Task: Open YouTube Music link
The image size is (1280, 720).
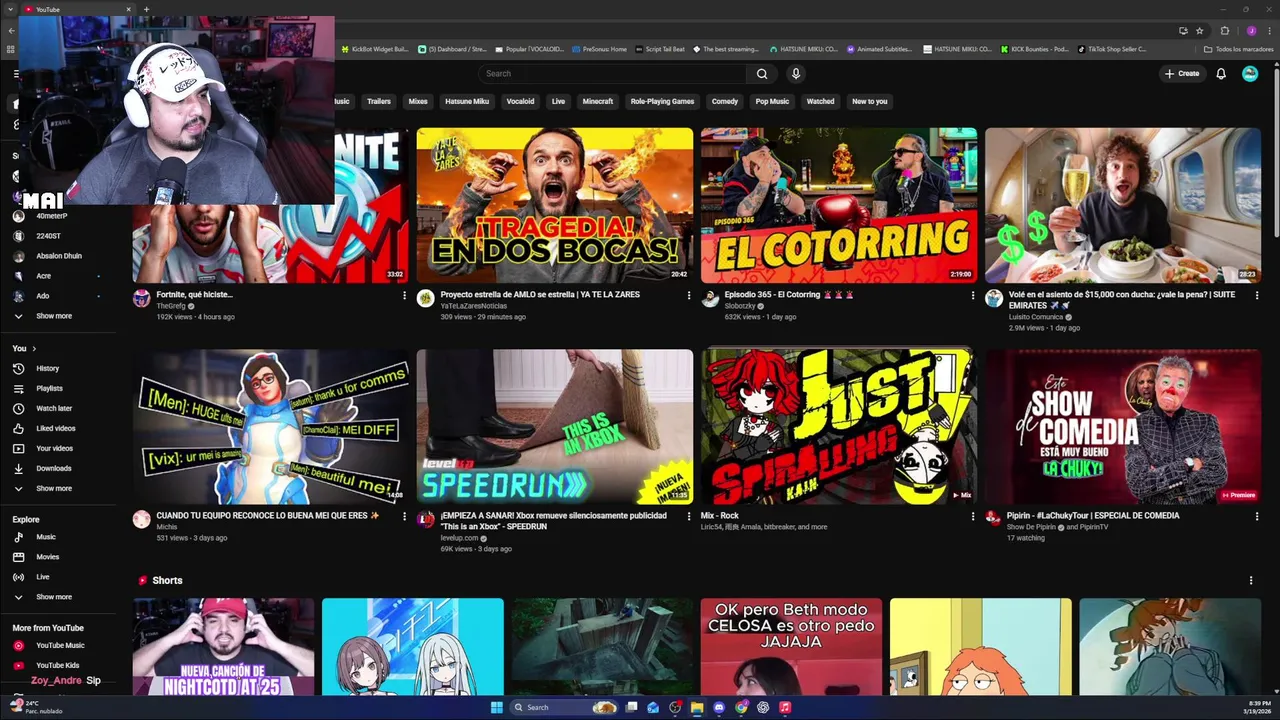Action: click(58, 645)
